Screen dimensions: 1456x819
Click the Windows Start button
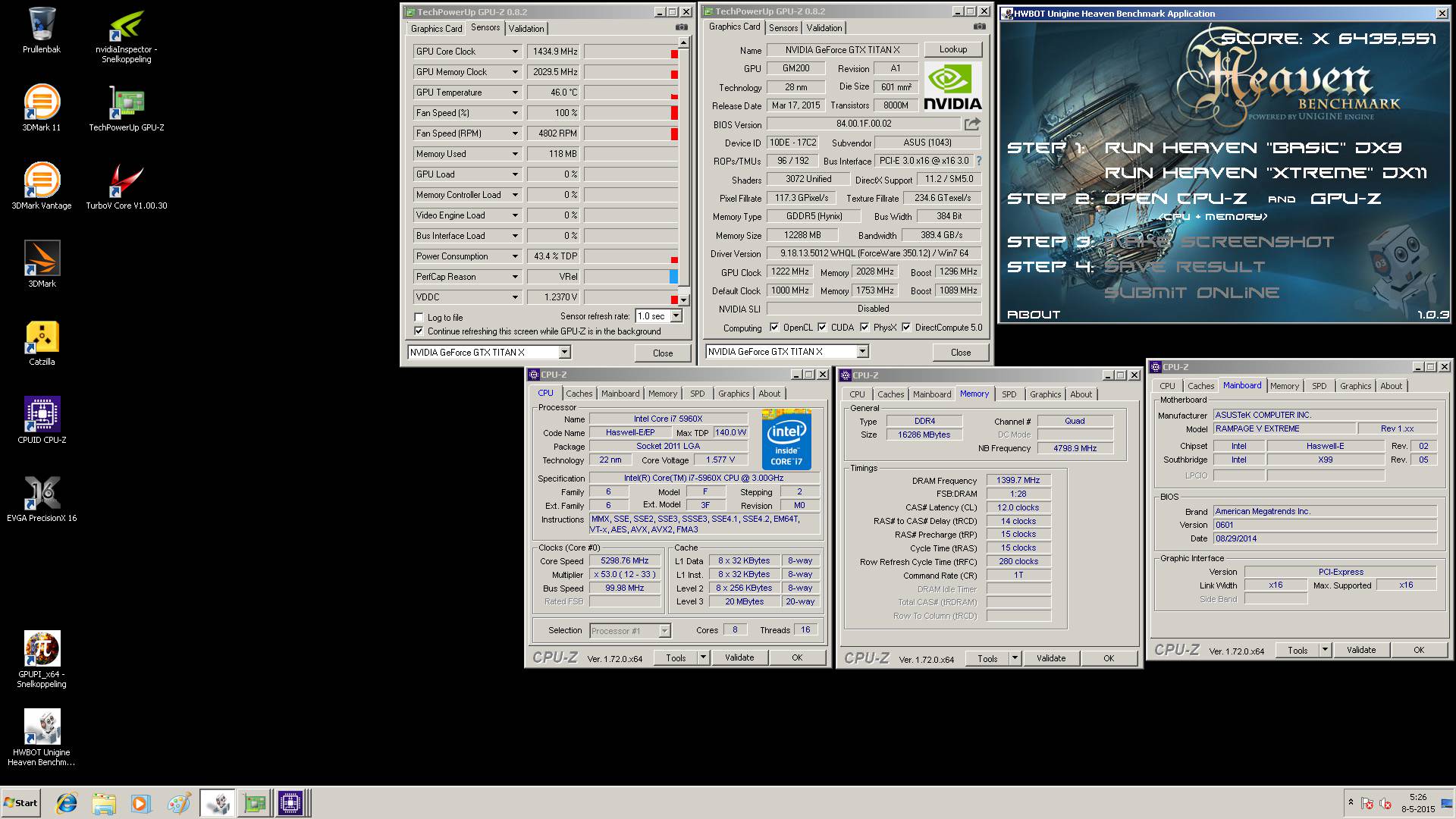pyautogui.click(x=21, y=803)
